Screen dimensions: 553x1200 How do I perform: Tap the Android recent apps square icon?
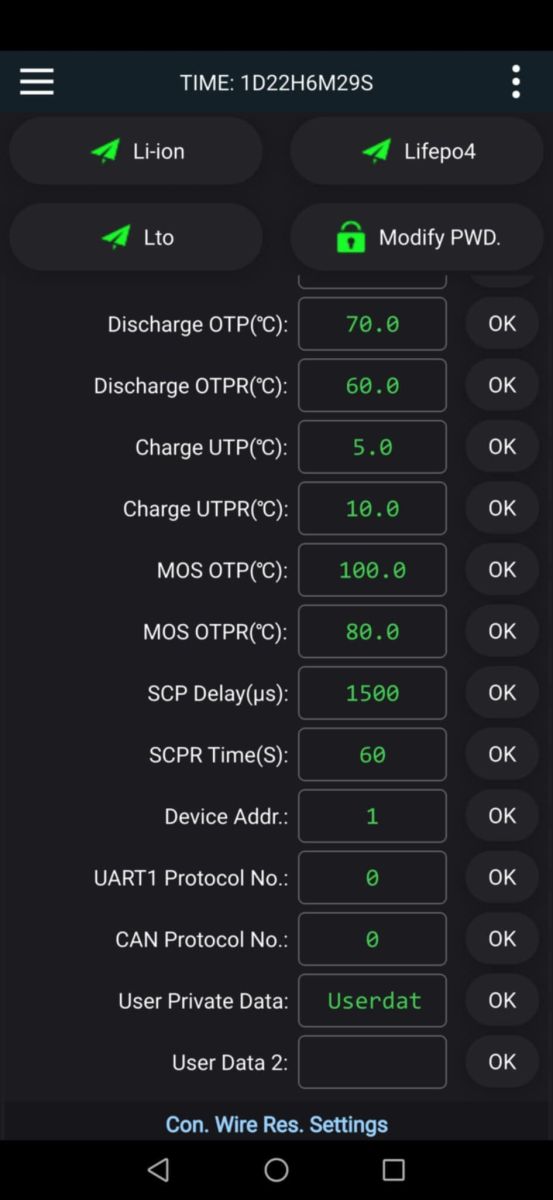coord(394,1169)
